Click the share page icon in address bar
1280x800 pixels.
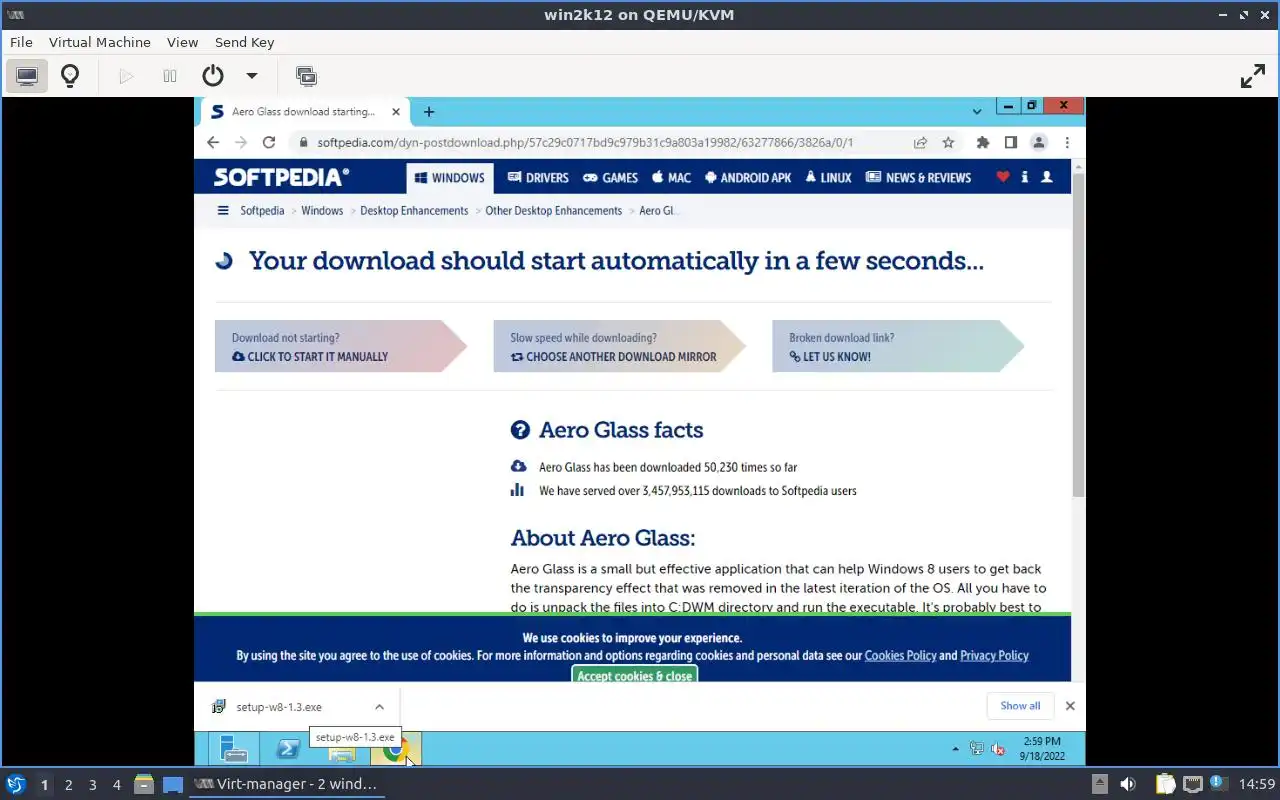click(920, 142)
